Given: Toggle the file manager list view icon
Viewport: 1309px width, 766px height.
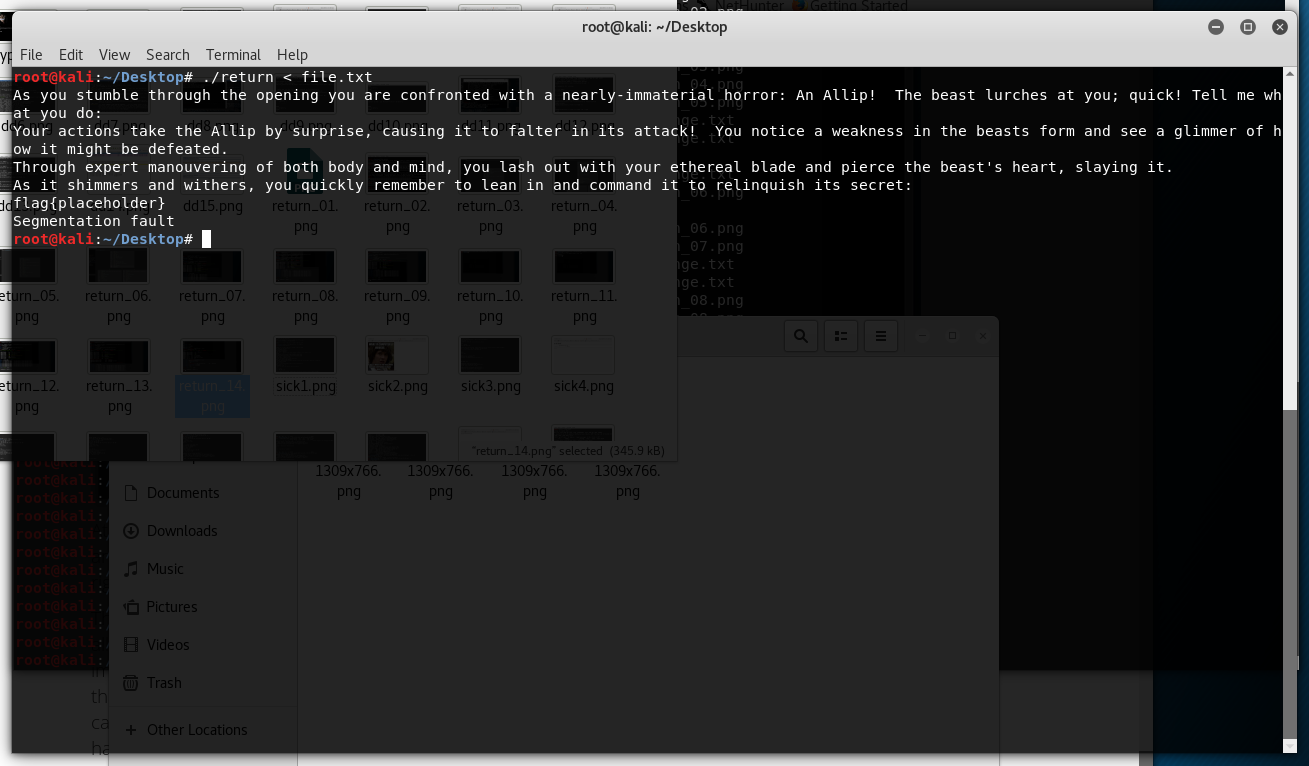Looking at the screenshot, I should (841, 336).
